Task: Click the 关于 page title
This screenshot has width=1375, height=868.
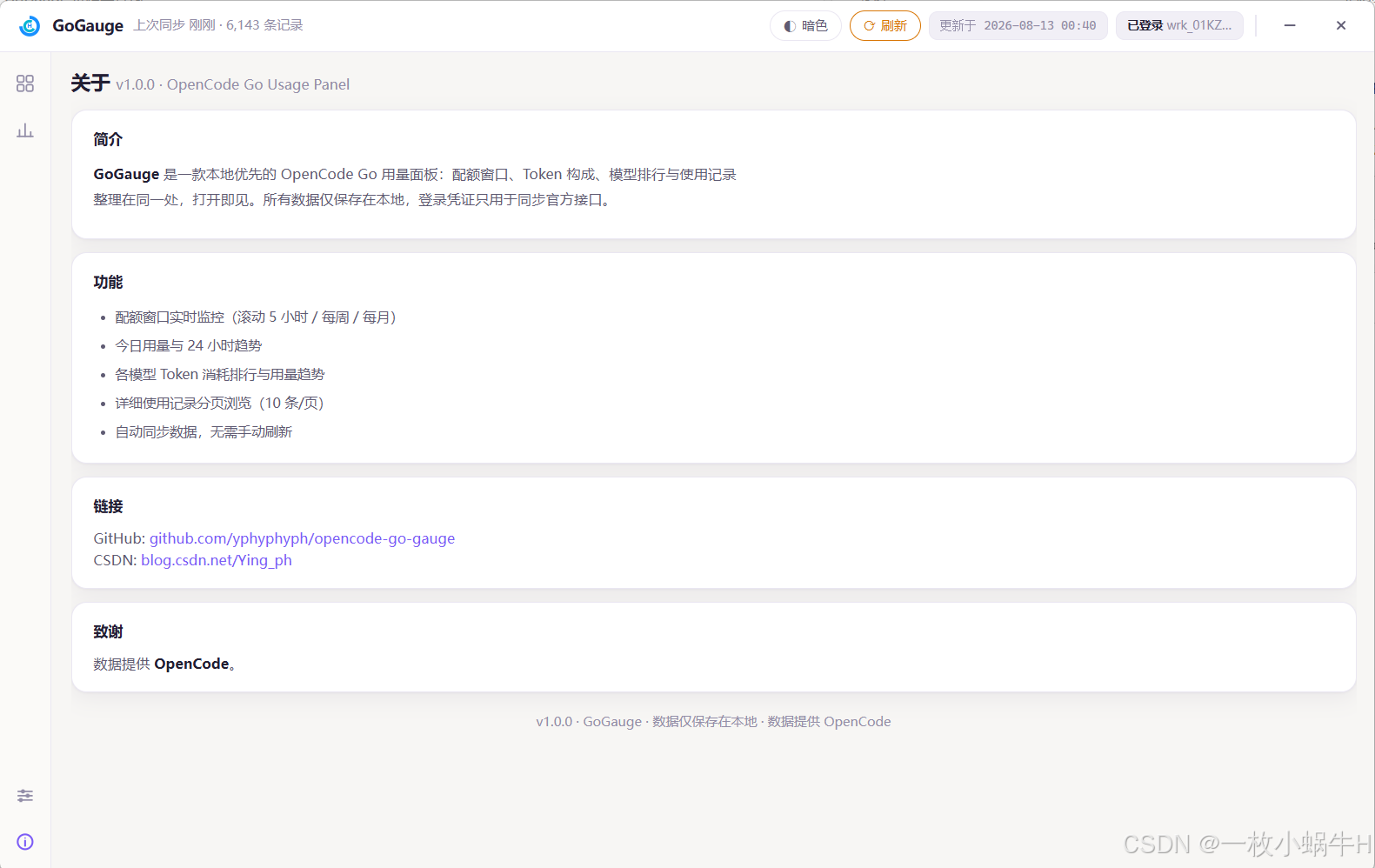Action: click(90, 83)
